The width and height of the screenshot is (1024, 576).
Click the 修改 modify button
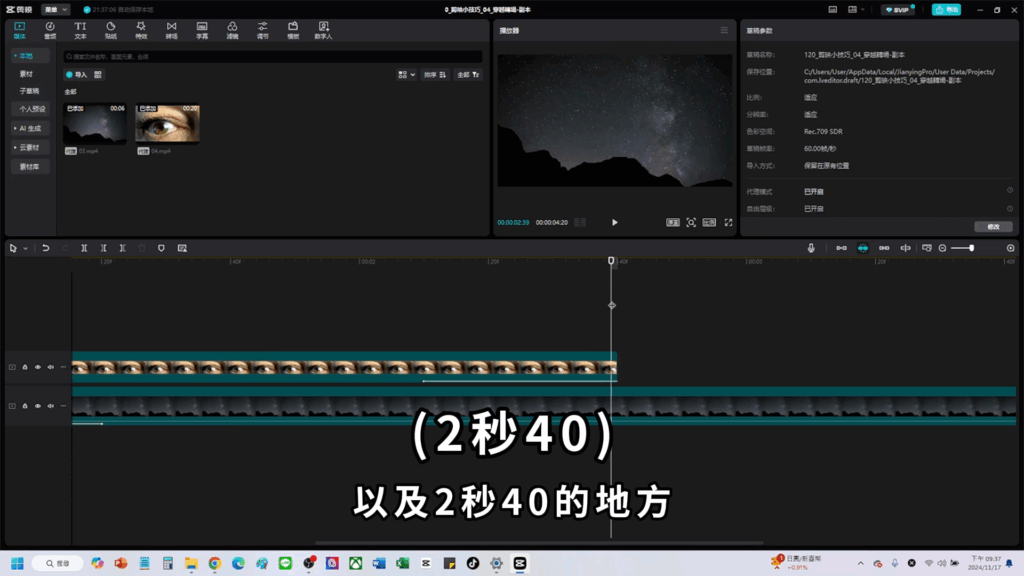(993, 227)
